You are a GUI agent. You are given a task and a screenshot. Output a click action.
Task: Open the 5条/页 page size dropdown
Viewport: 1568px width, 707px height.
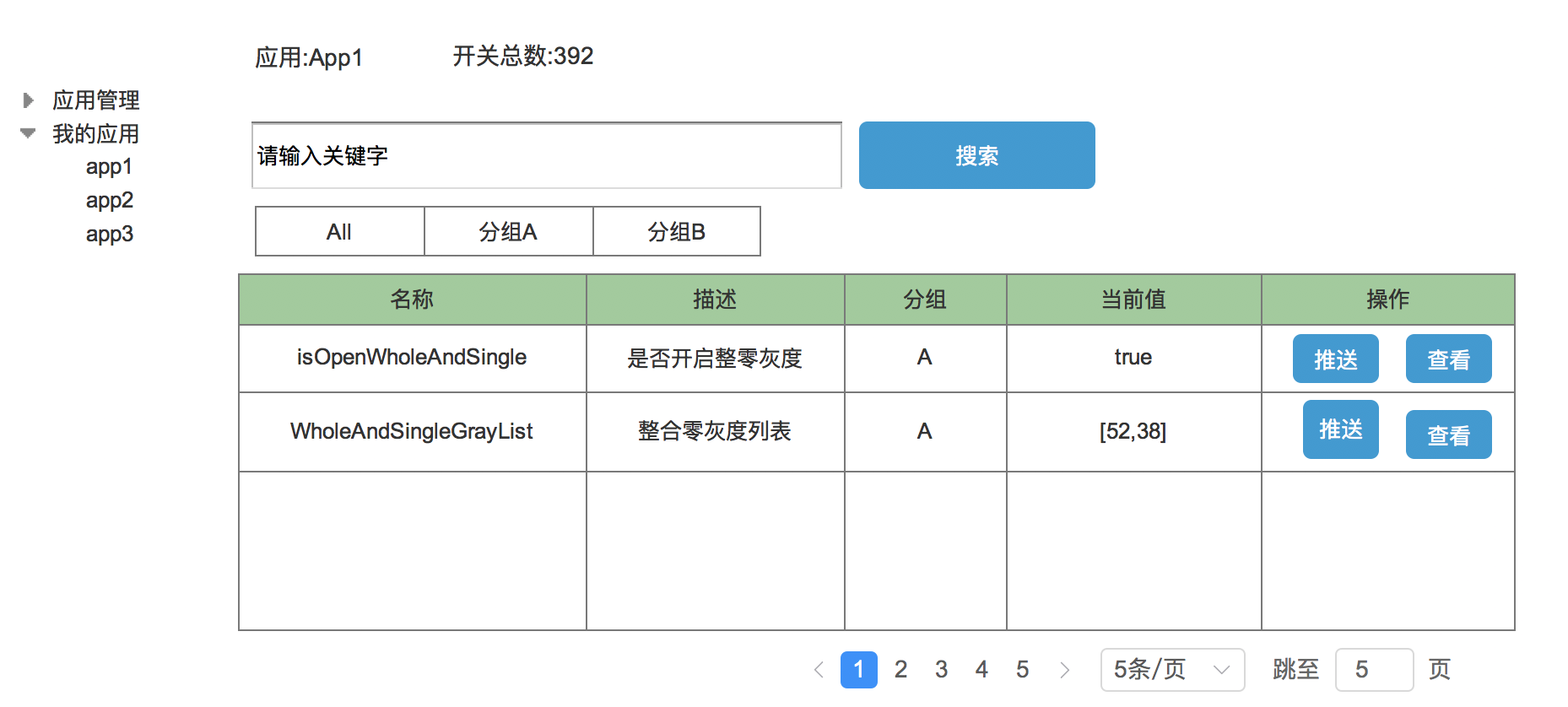1172,670
